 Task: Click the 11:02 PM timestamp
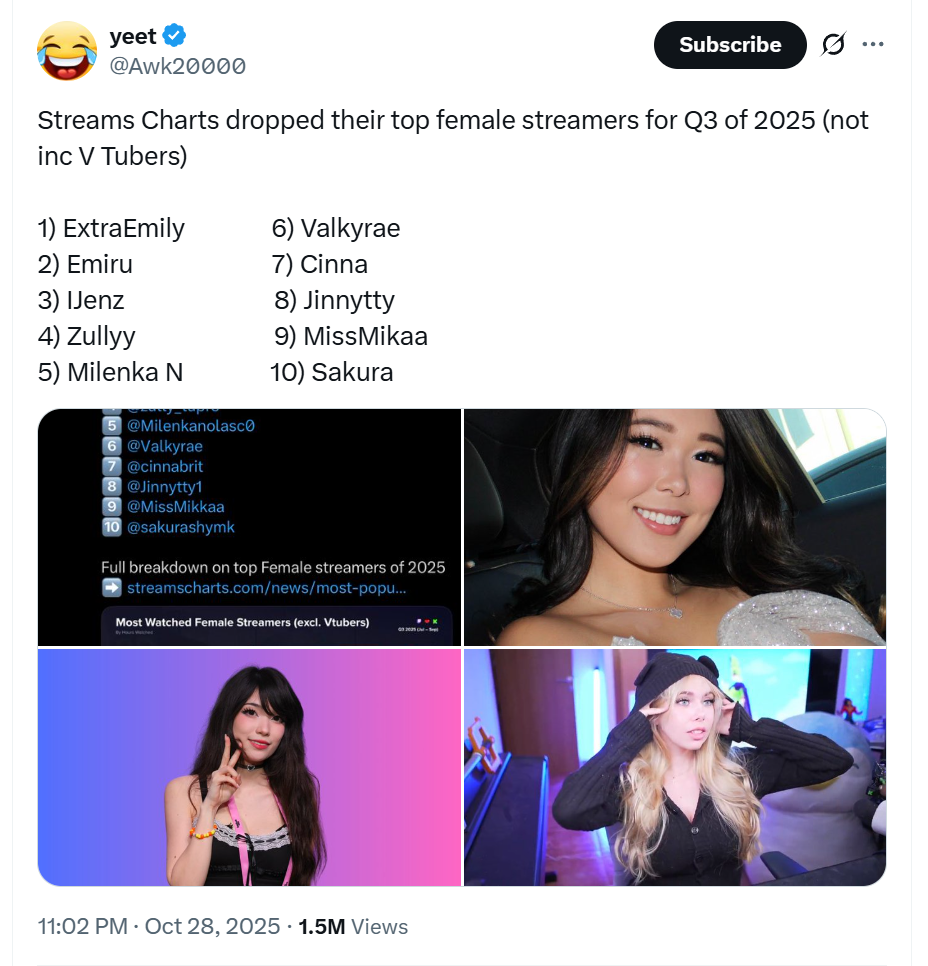point(85,926)
